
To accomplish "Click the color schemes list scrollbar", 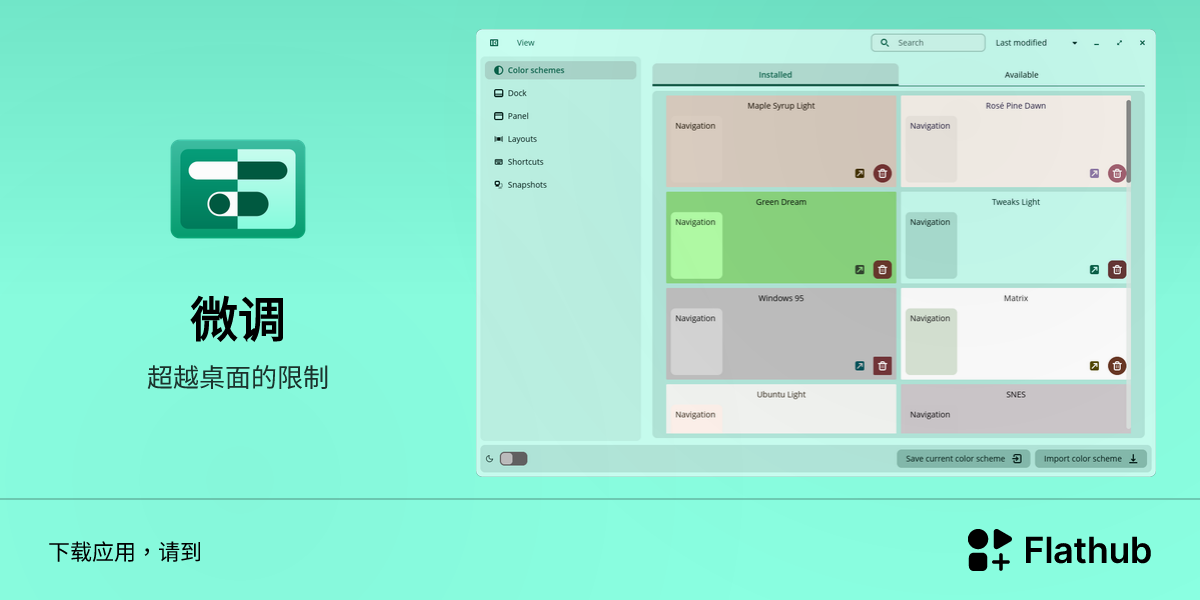I will (x=1129, y=140).
